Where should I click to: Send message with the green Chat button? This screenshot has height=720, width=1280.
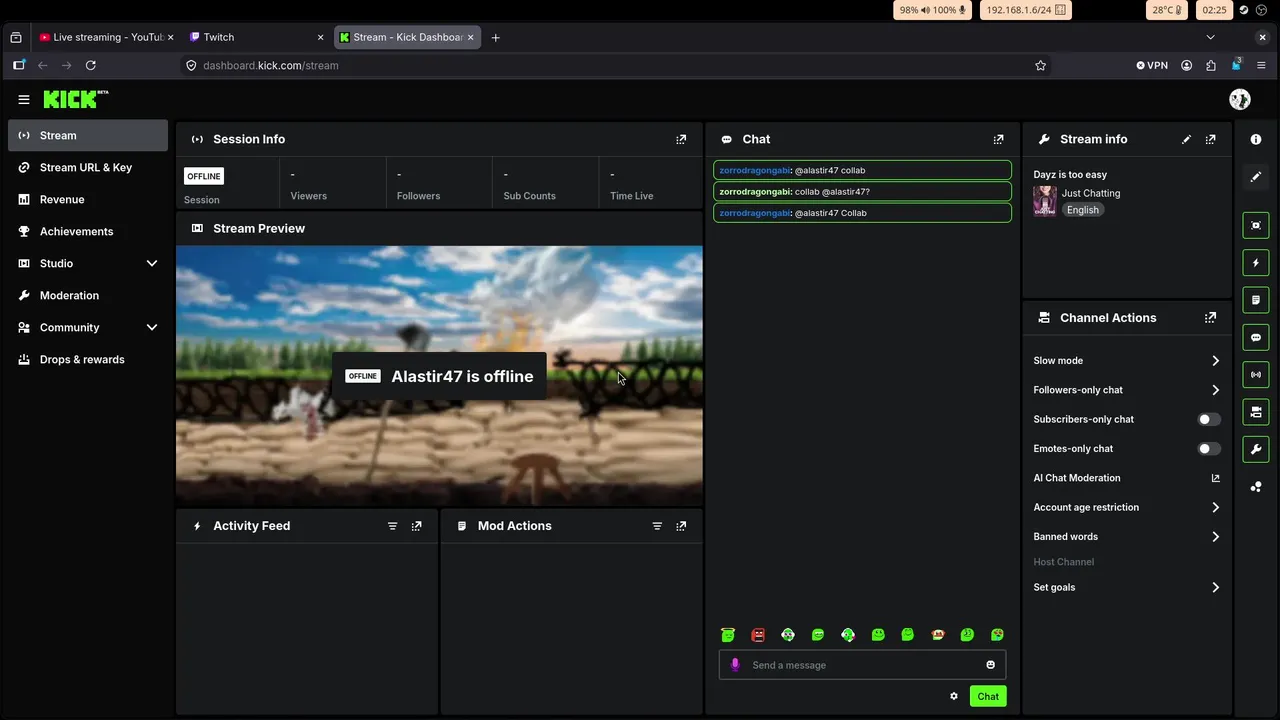coord(988,696)
